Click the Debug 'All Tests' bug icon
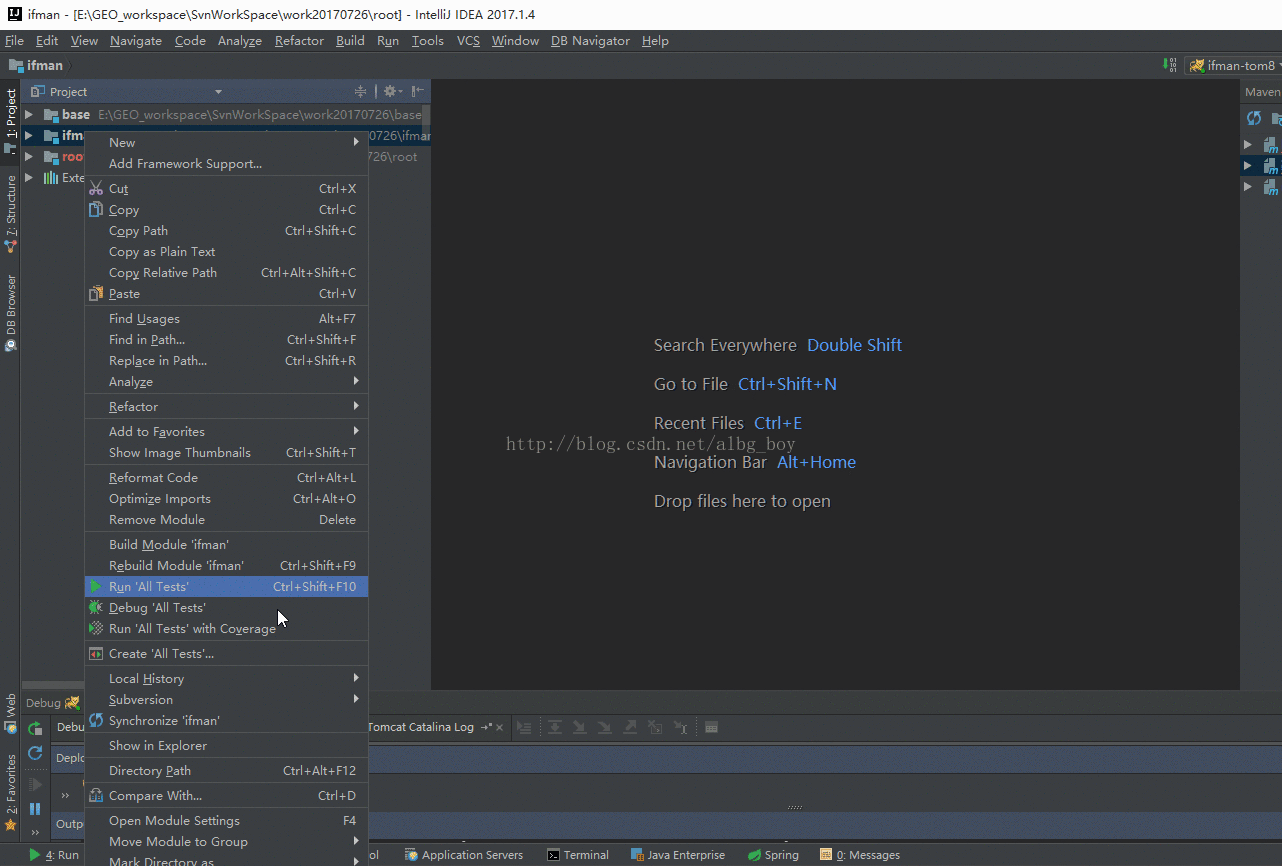The width and height of the screenshot is (1282, 866). (x=96, y=608)
